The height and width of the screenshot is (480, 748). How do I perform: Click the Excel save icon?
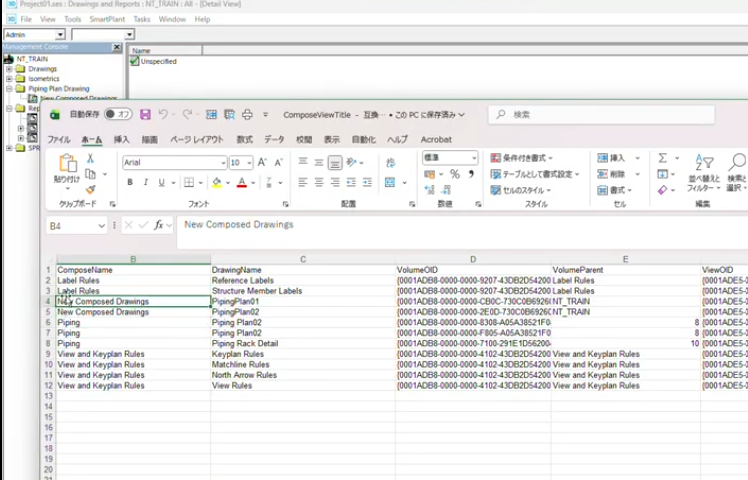145,115
